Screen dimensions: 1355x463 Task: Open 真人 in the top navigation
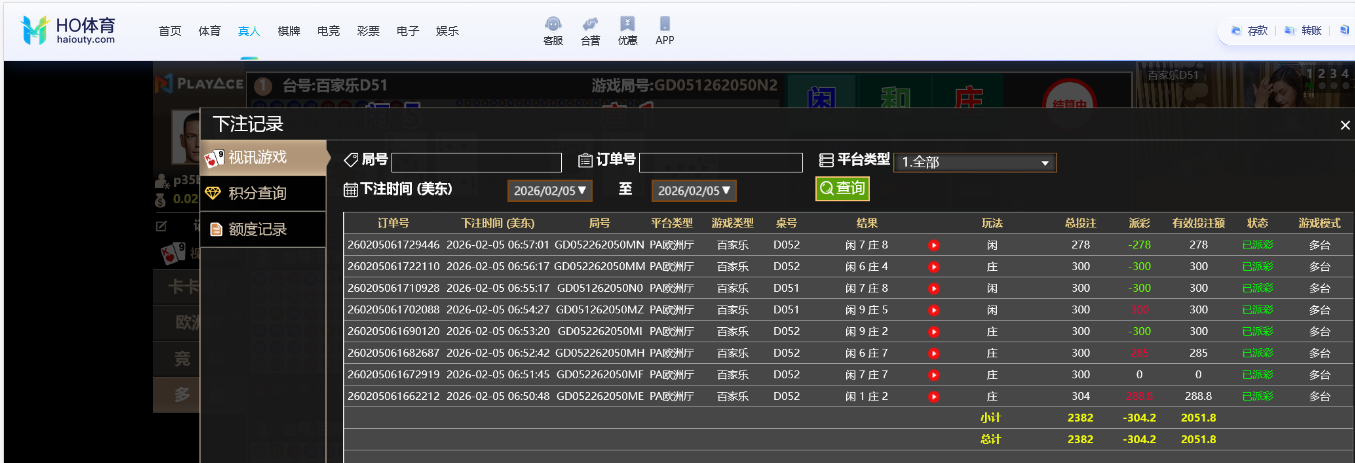(x=249, y=31)
